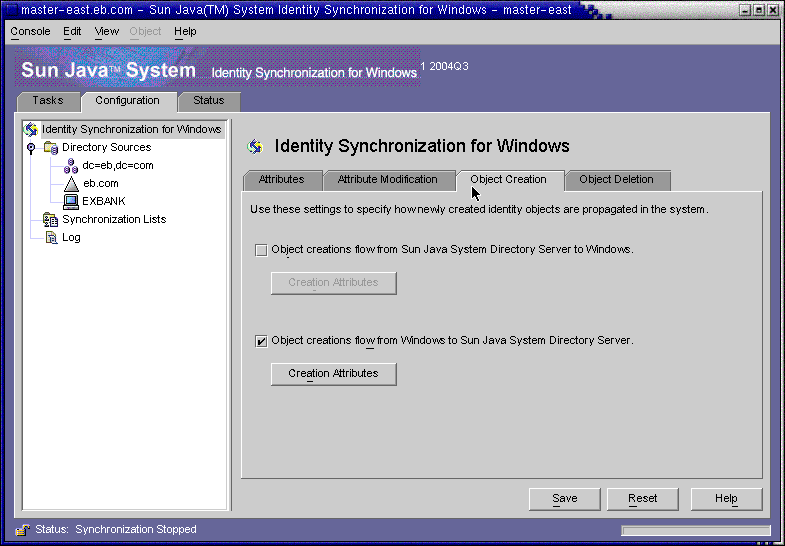Viewport: 785px width, 546px height.
Task: Collapse the Directory Sources tree node
Action: tap(31, 148)
